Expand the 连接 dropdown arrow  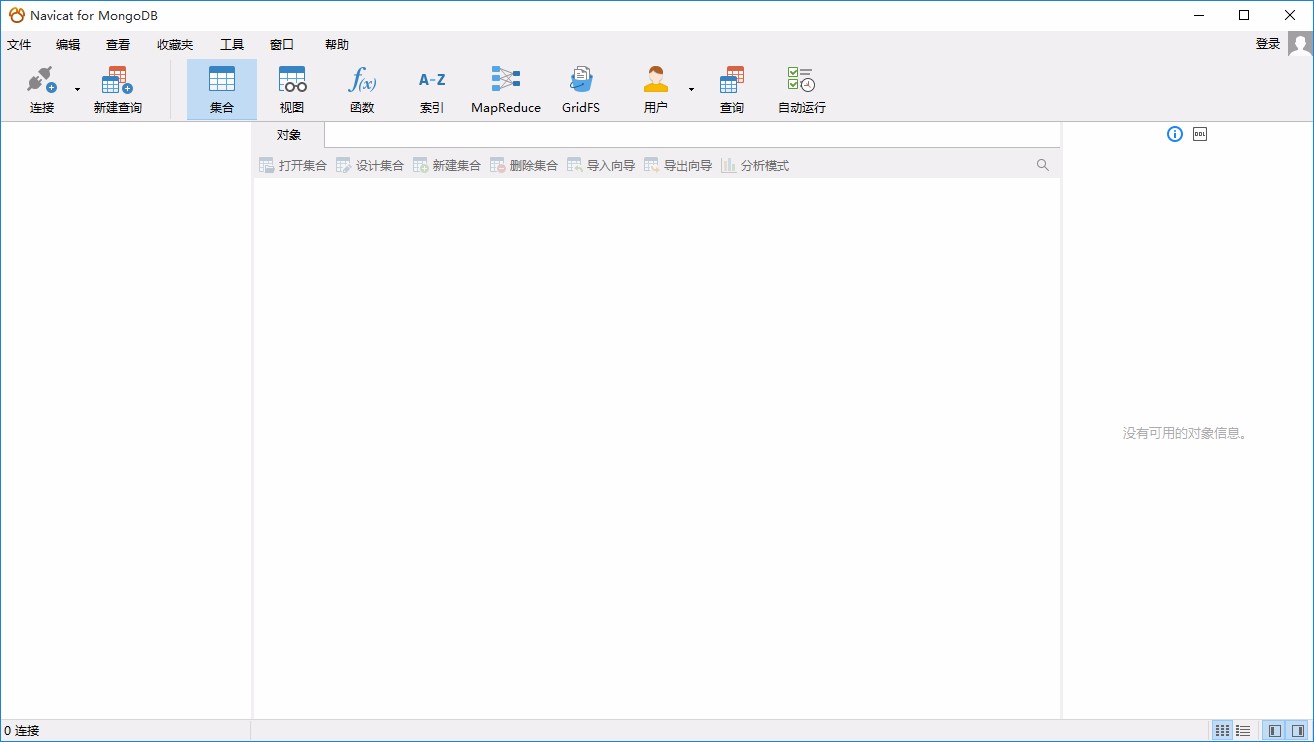[78, 90]
